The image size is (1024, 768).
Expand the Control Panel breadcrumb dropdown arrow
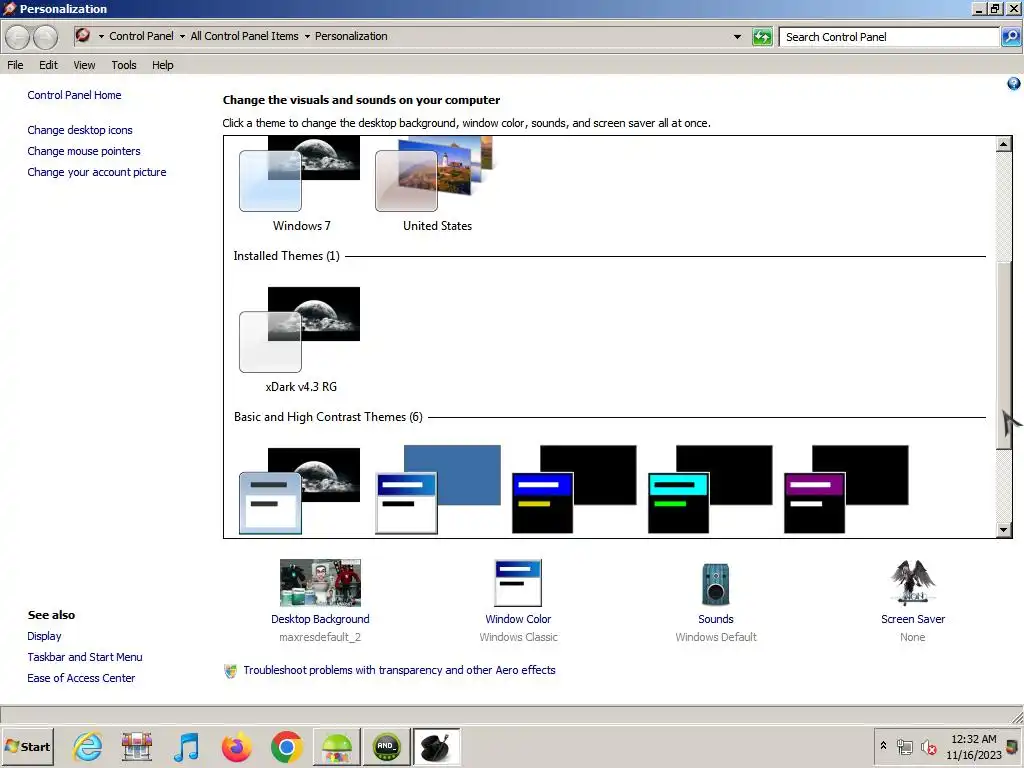point(182,37)
